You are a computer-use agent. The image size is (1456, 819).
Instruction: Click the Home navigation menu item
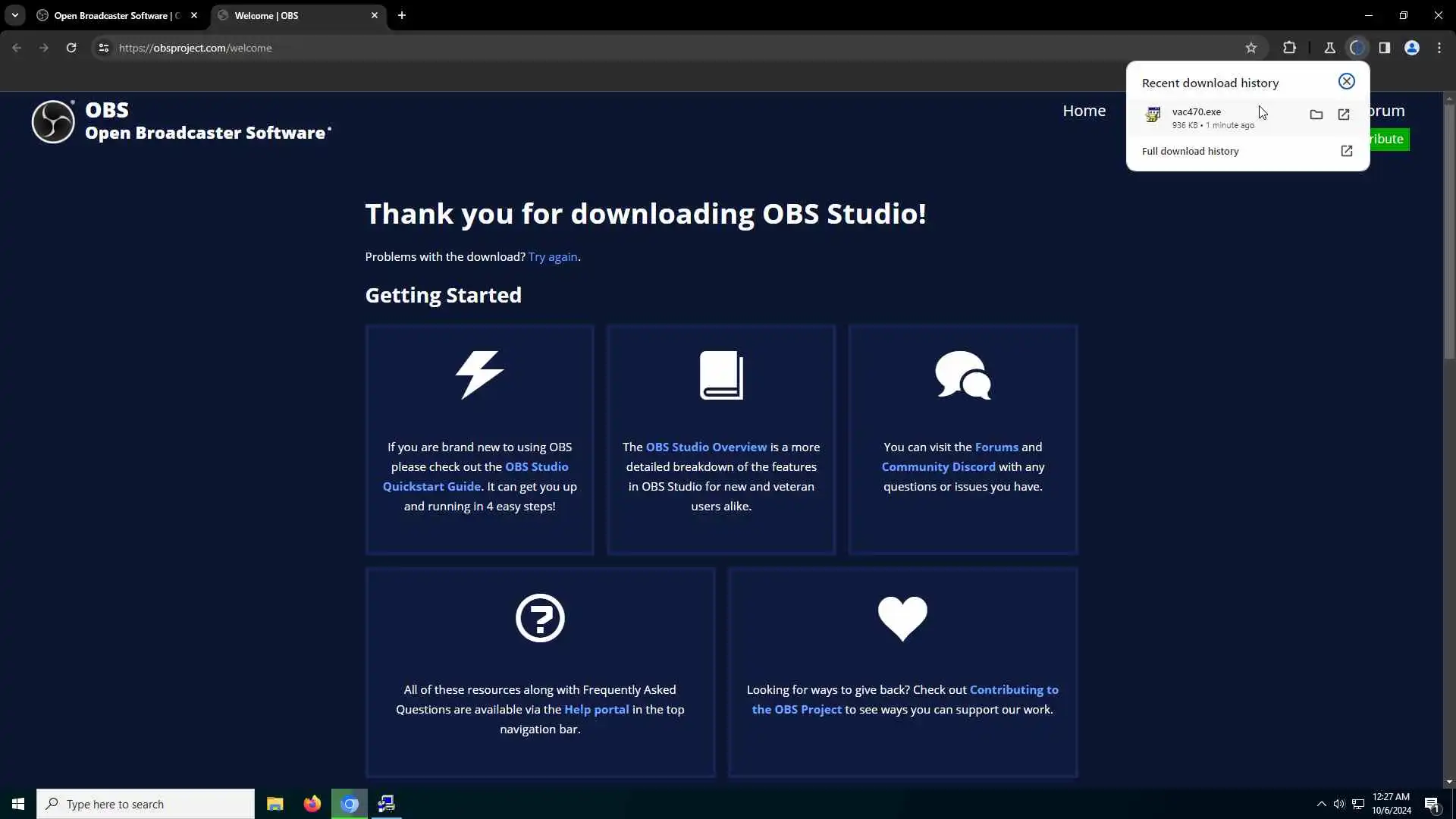(1084, 111)
